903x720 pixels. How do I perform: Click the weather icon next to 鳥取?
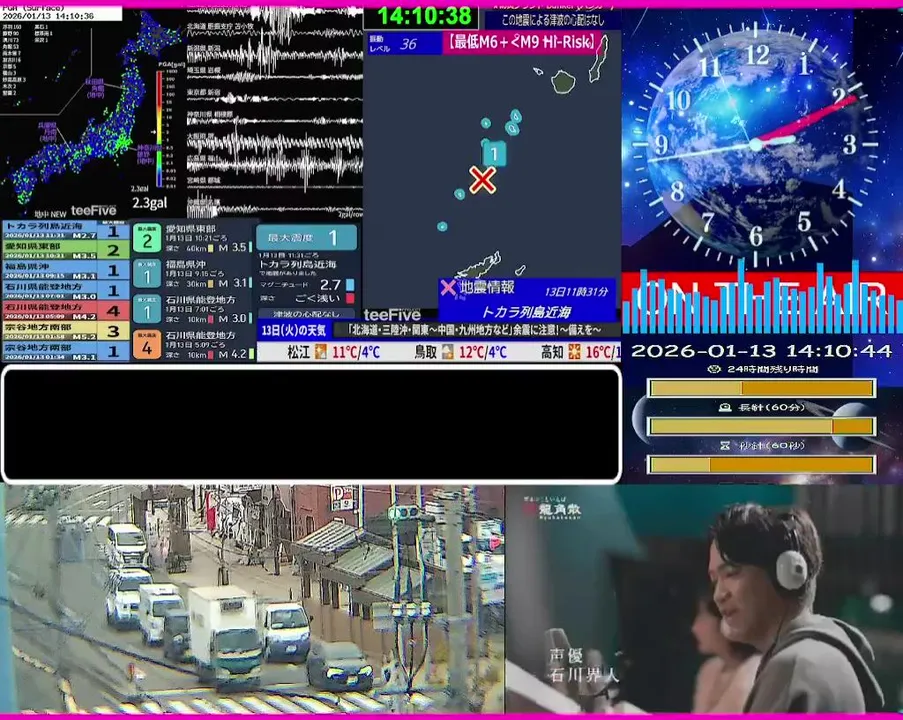pos(447,351)
